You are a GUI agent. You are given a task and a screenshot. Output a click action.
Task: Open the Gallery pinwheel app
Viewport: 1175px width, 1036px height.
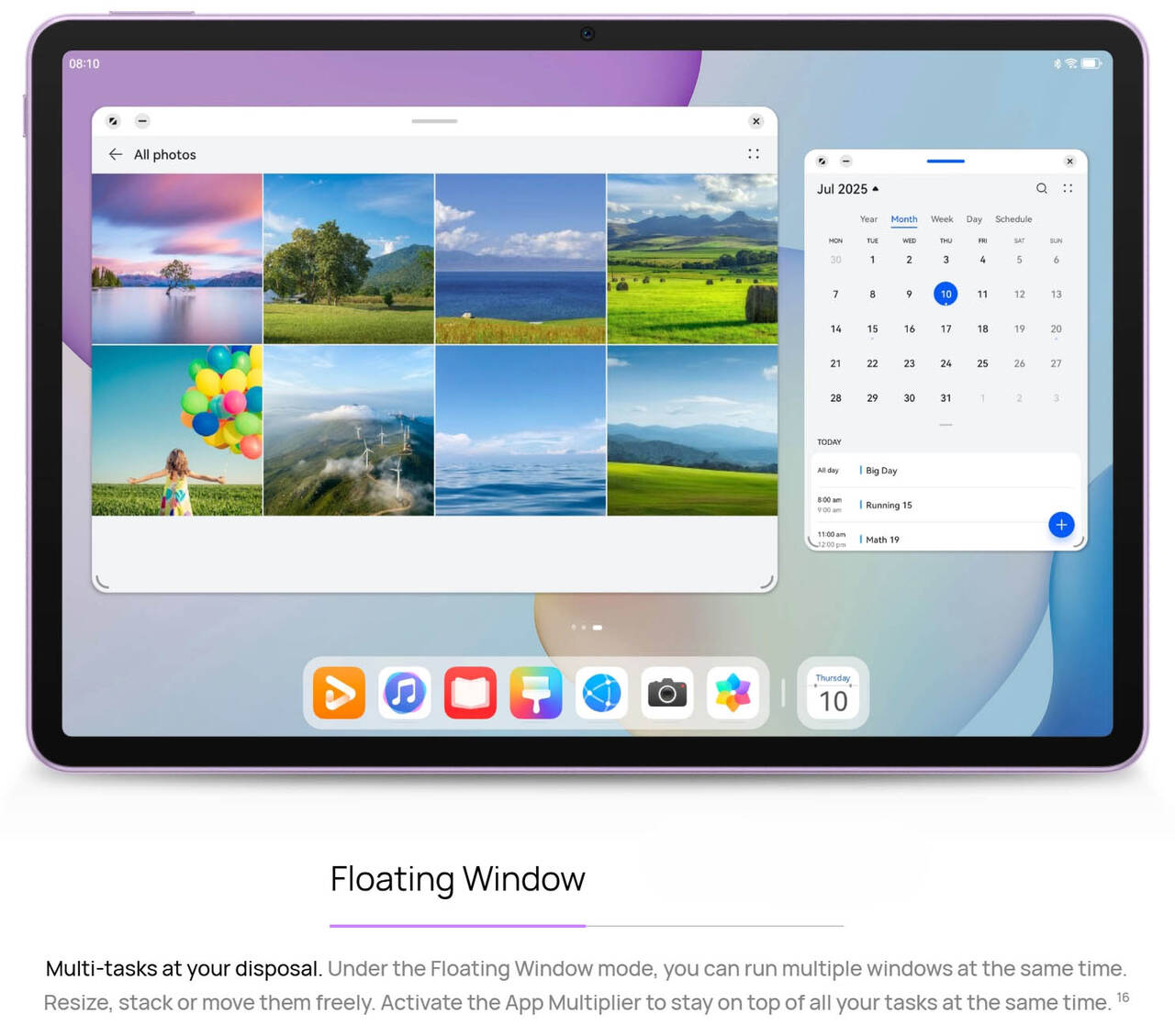(x=733, y=693)
